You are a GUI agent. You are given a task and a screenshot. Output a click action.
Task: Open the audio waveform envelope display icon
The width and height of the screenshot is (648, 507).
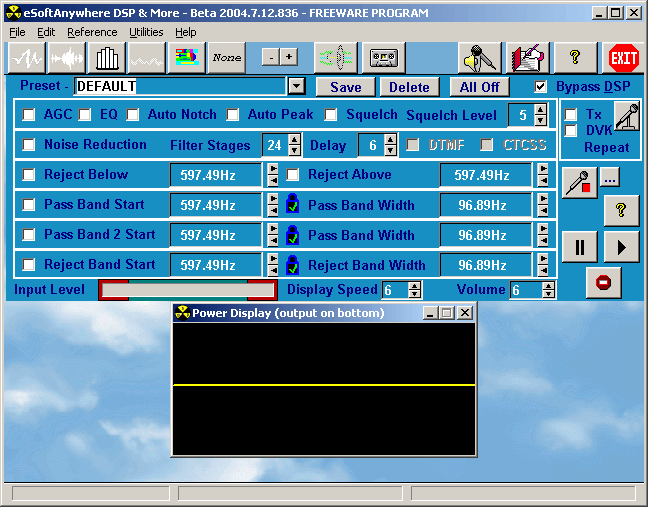(x=67, y=58)
